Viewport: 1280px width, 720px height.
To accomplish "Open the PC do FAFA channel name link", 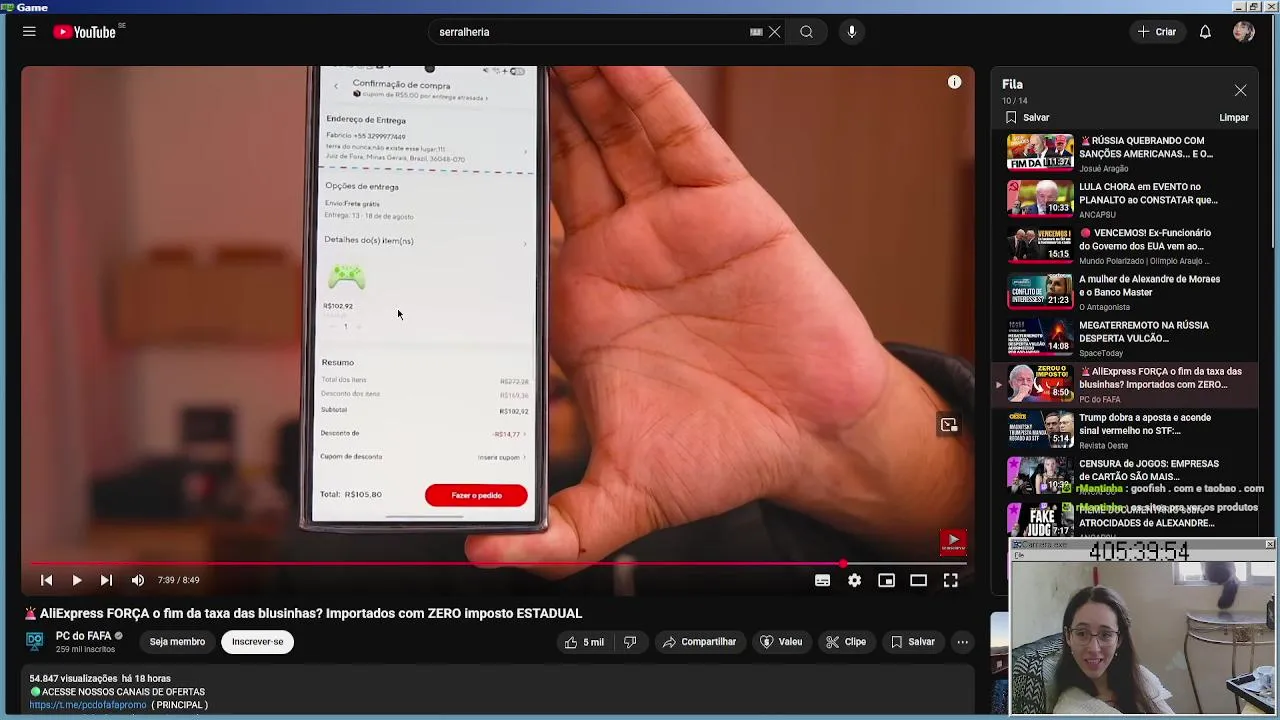I will click(83, 636).
